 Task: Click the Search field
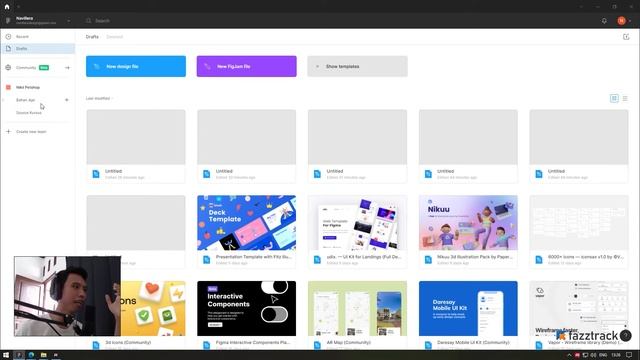(102, 20)
